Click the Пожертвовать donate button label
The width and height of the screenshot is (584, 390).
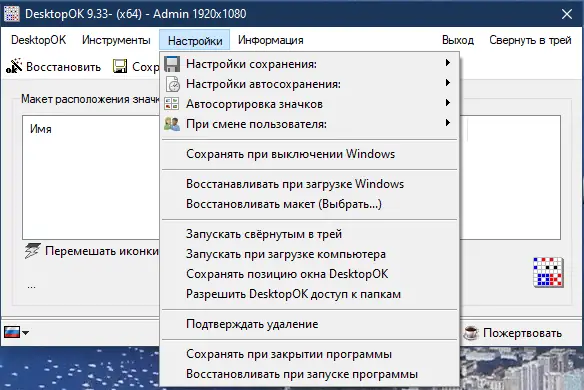click(523, 333)
